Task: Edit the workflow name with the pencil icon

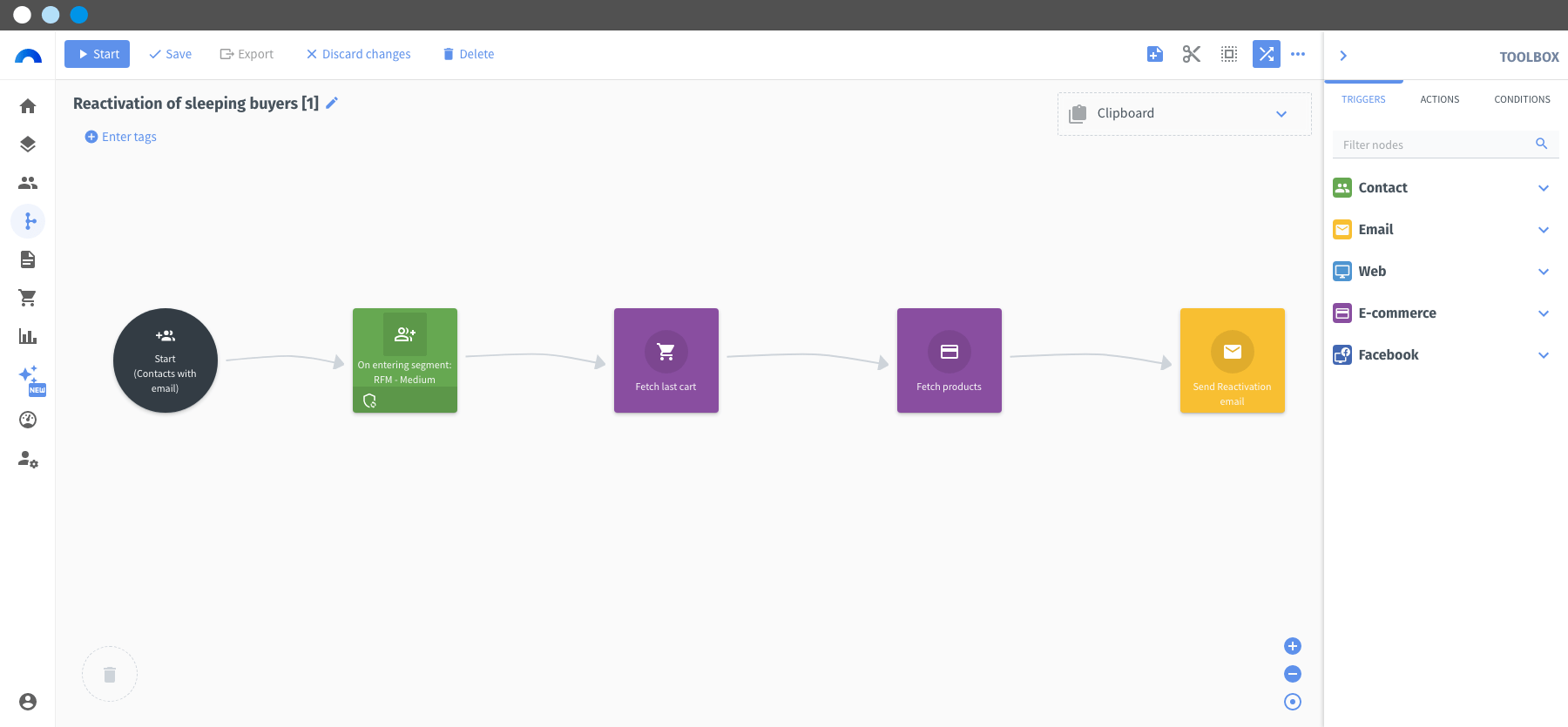Action: 332,103
